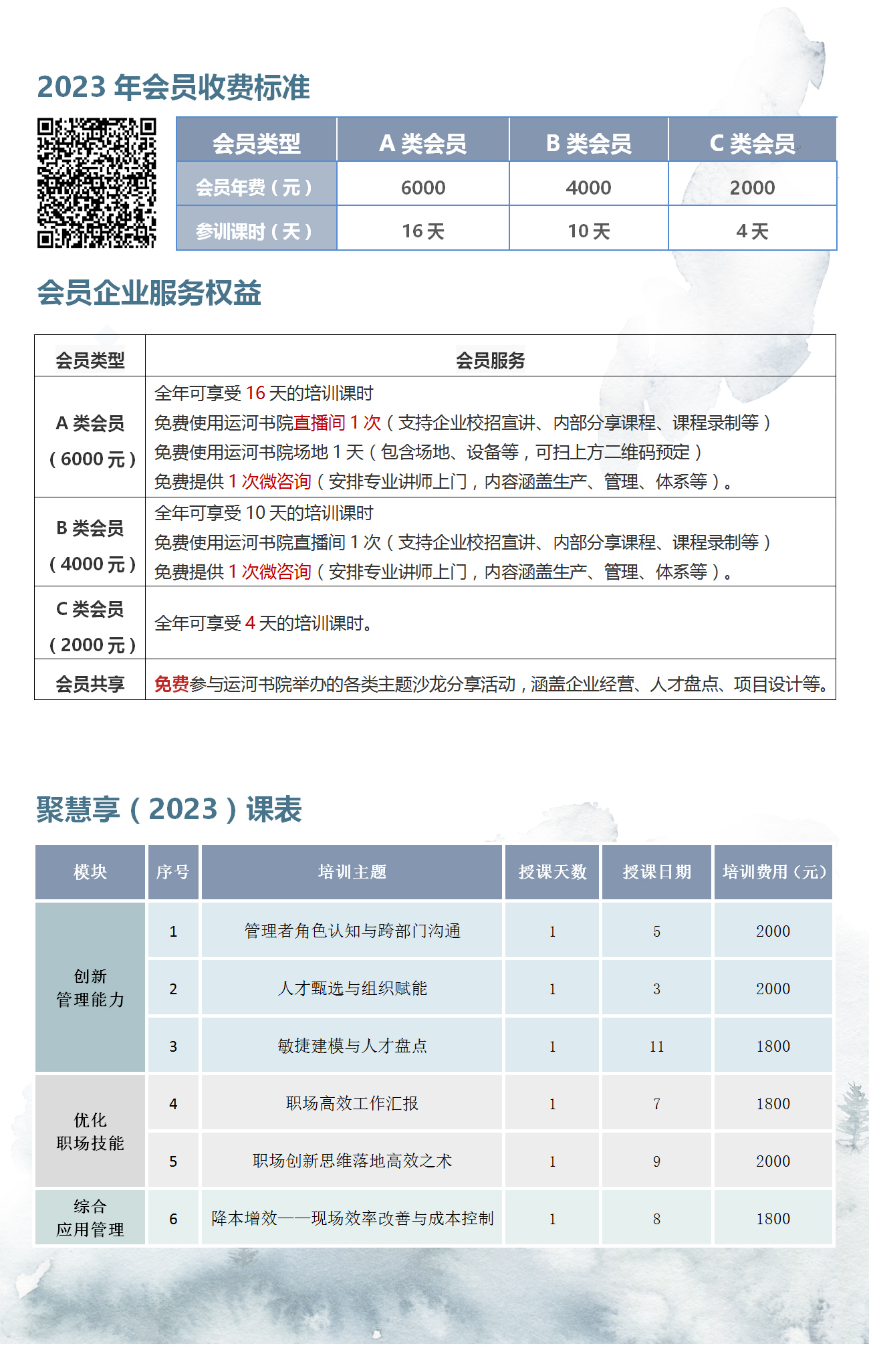869x1372 pixels.
Task: Click course '职场创新思维落地高效之术'
Action: (x=352, y=1161)
